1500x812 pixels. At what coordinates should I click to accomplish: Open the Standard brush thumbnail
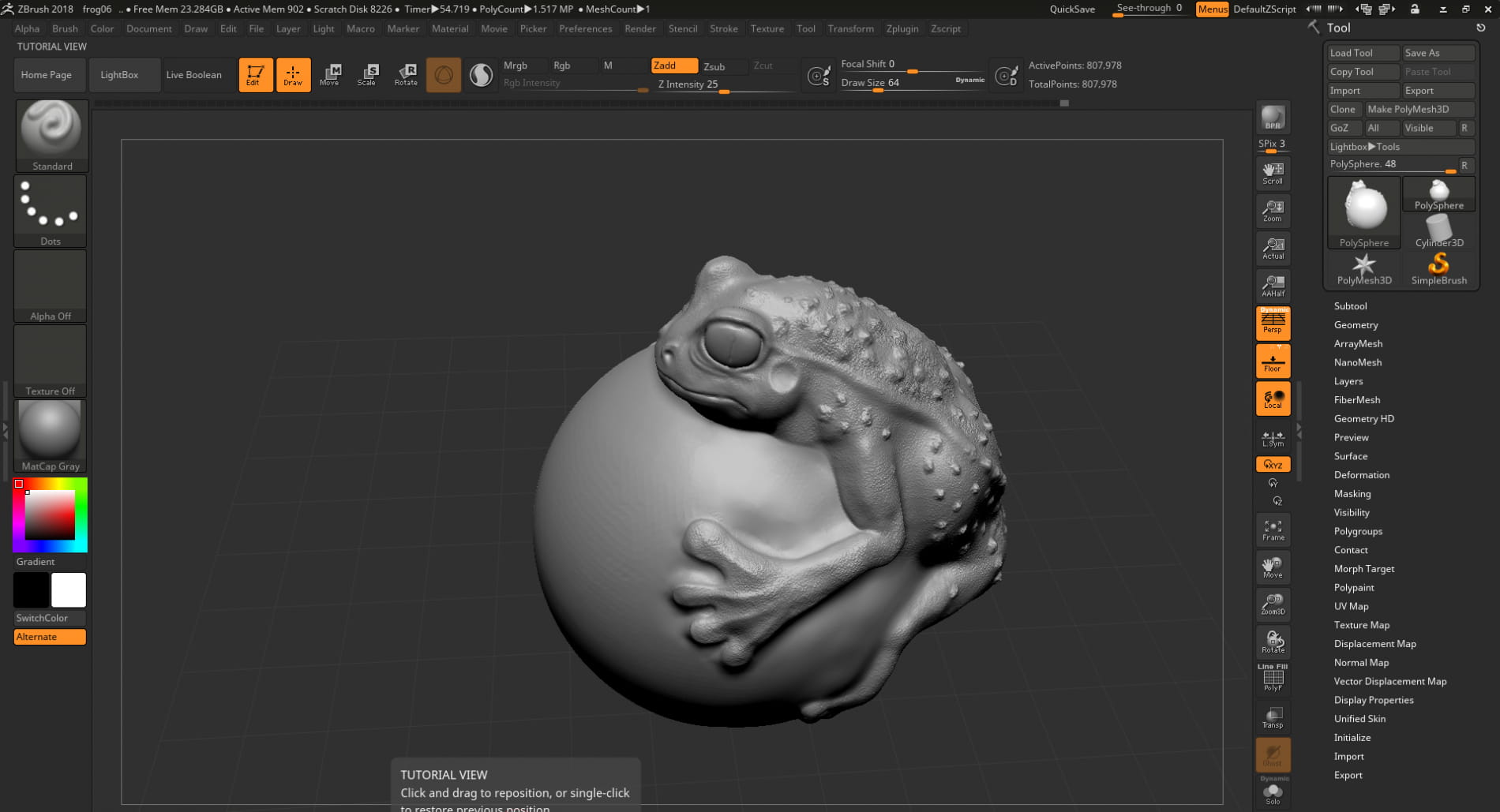(51, 136)
